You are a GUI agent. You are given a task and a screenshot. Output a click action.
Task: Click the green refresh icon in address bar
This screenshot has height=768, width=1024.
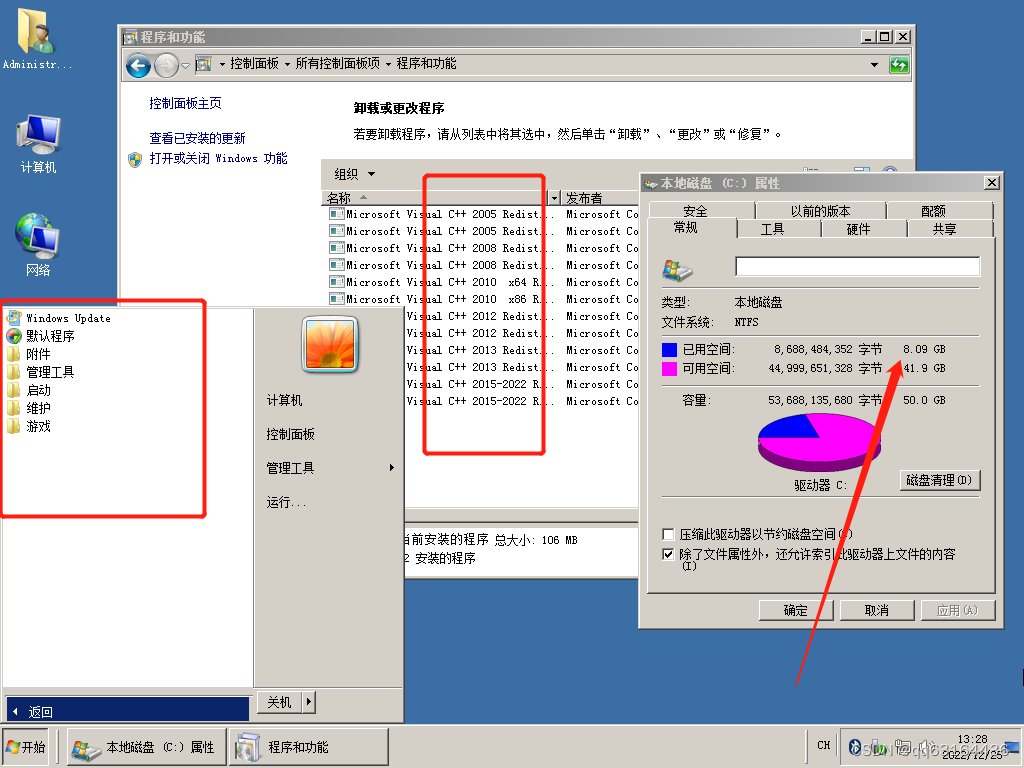click(x=899, y=65)
